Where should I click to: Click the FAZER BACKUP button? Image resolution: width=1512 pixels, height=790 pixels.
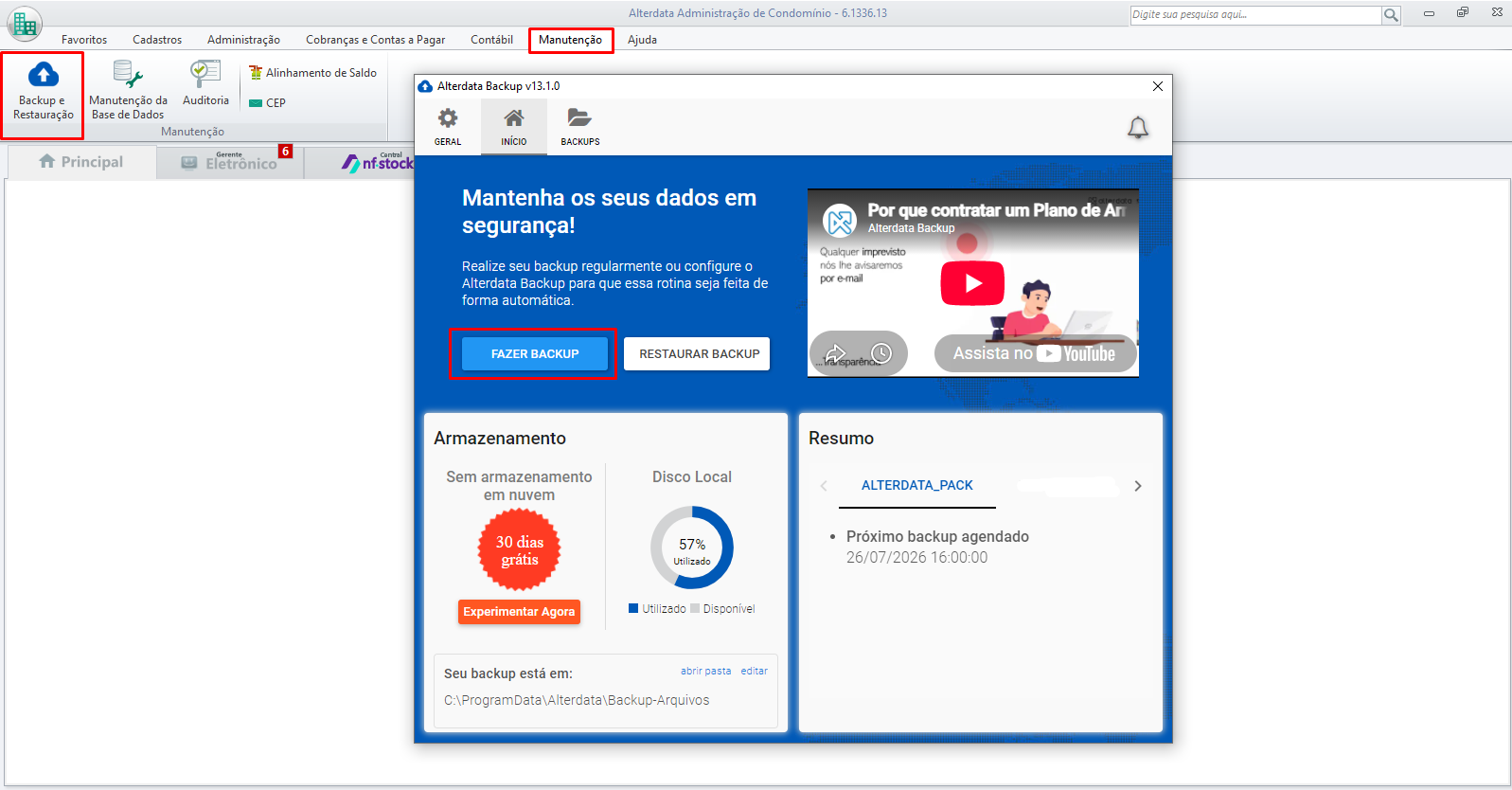535,353
